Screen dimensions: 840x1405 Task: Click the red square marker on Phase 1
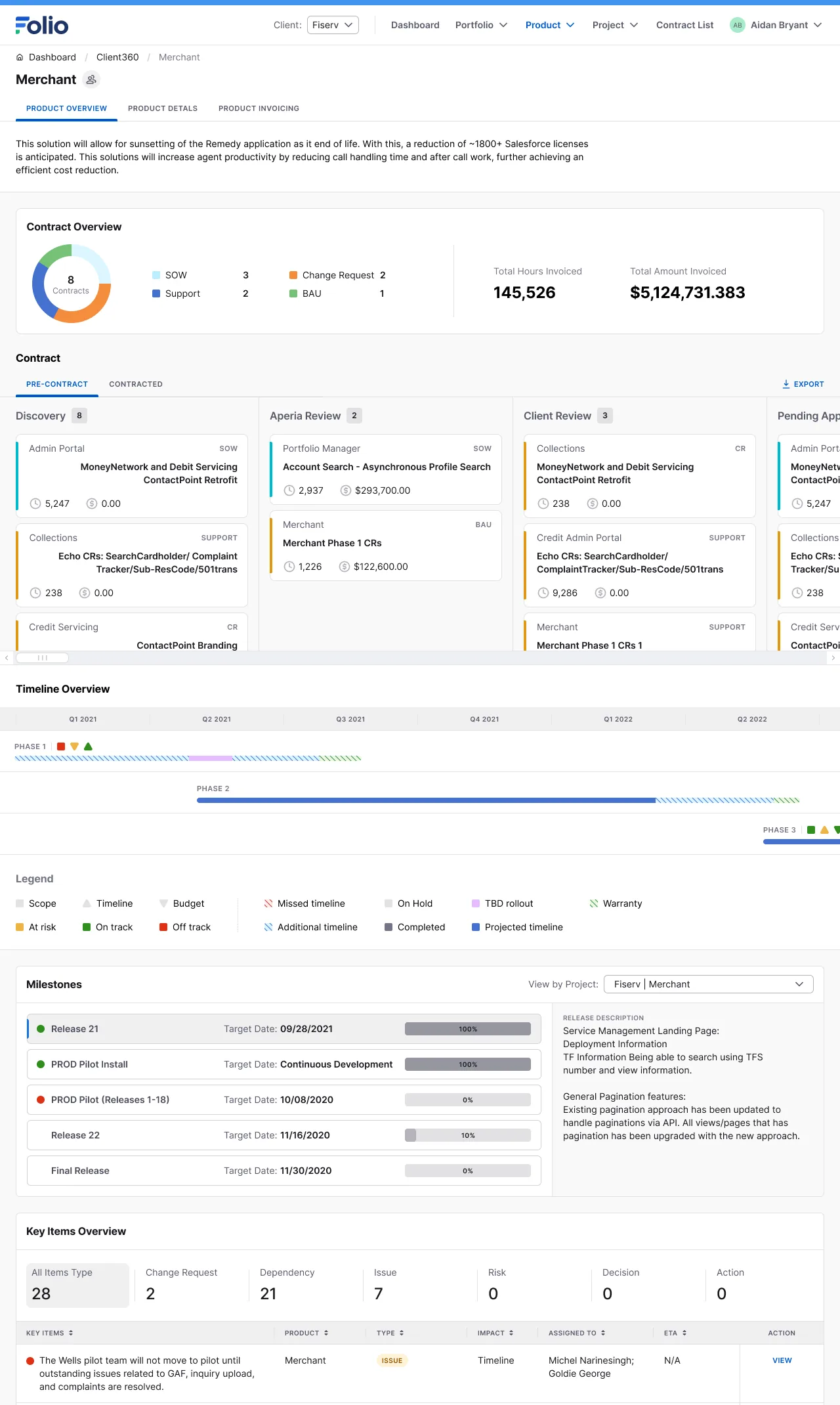(x=61, y=746)
